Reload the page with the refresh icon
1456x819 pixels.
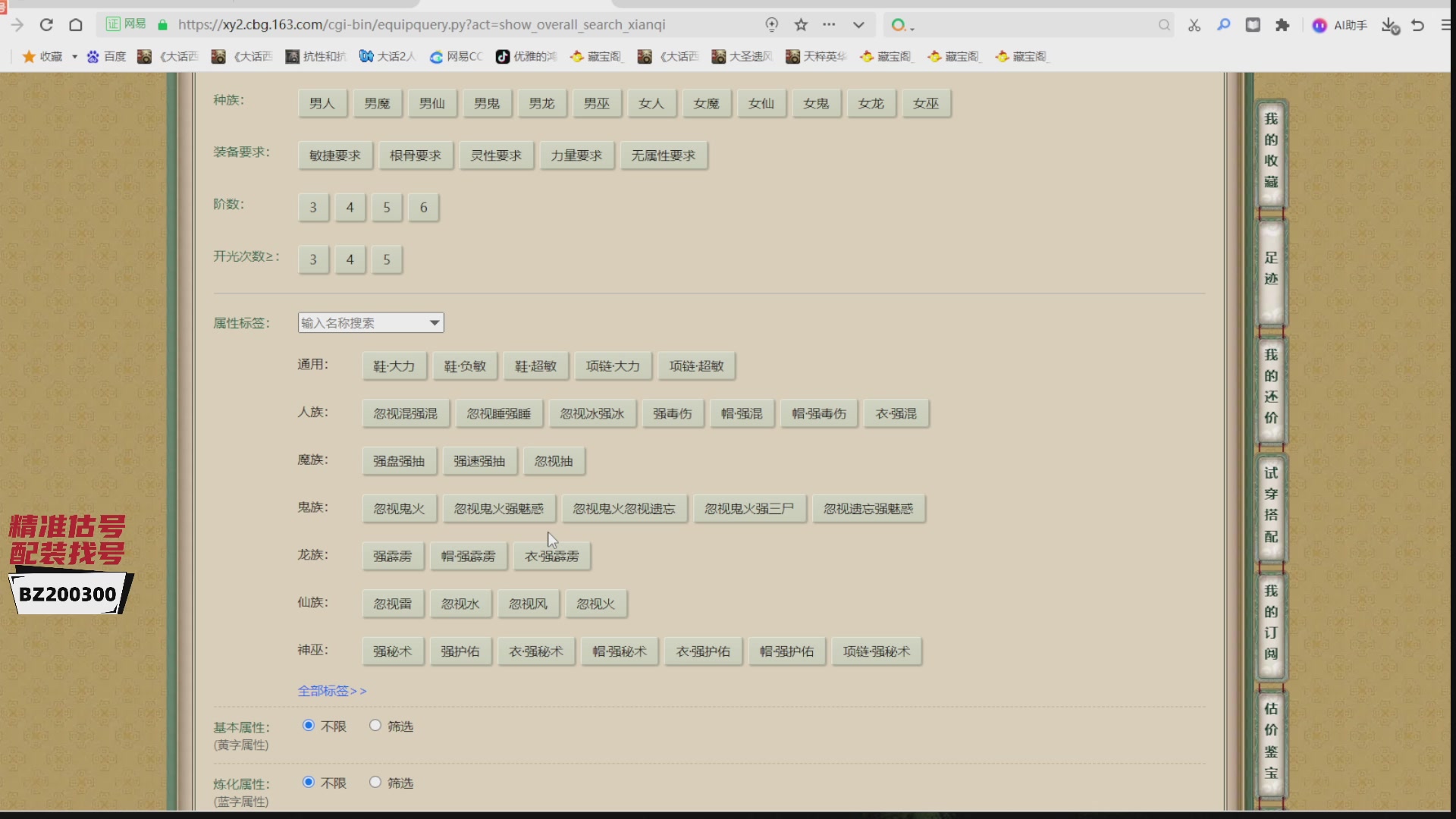point(46,25)
